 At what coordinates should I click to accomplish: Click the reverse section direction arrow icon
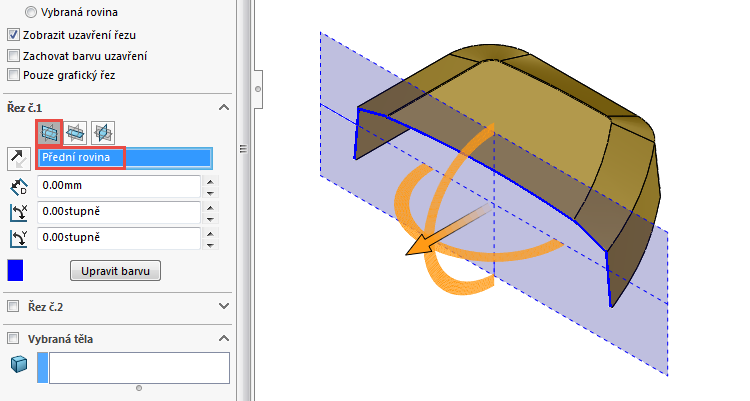click(x=19, y=159)
